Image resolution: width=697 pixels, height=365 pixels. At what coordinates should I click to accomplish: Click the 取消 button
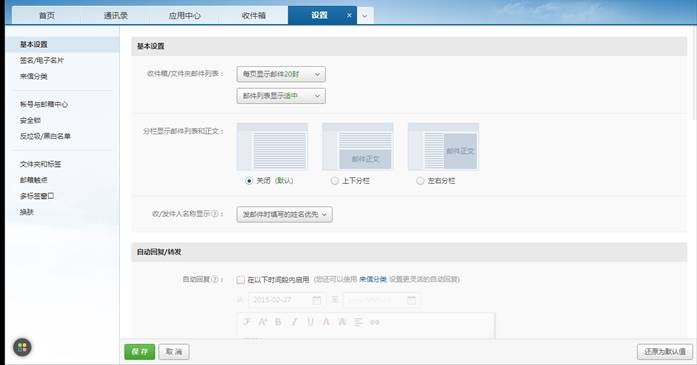174,352
